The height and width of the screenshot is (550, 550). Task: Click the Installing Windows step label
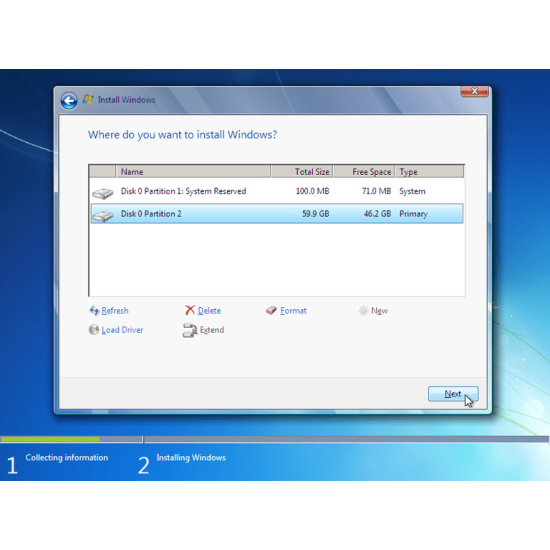[191, 458]
